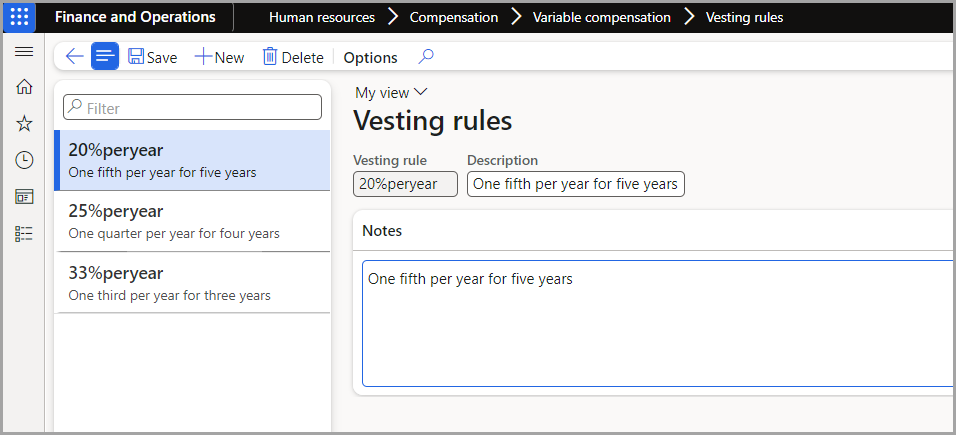Open the Options menu
The height and width of the screenshot is (435, 956).
[x=370, y=57]
